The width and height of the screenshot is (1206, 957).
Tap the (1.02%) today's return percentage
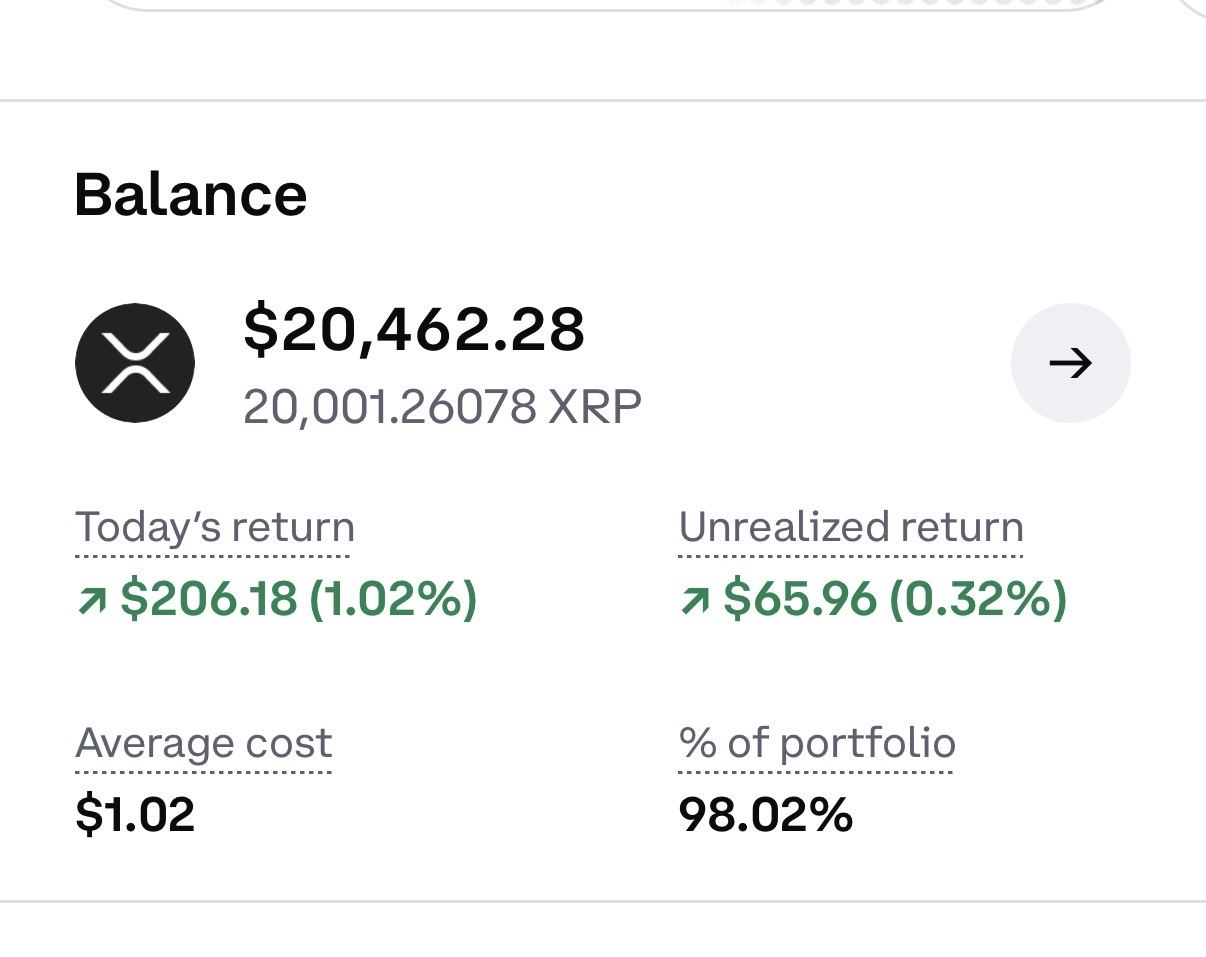click(x=393, y=600)
